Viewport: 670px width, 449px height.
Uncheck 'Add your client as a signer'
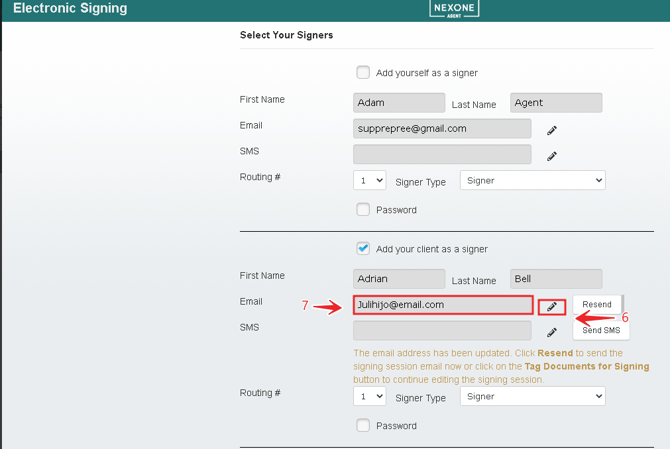click(363, 248)
